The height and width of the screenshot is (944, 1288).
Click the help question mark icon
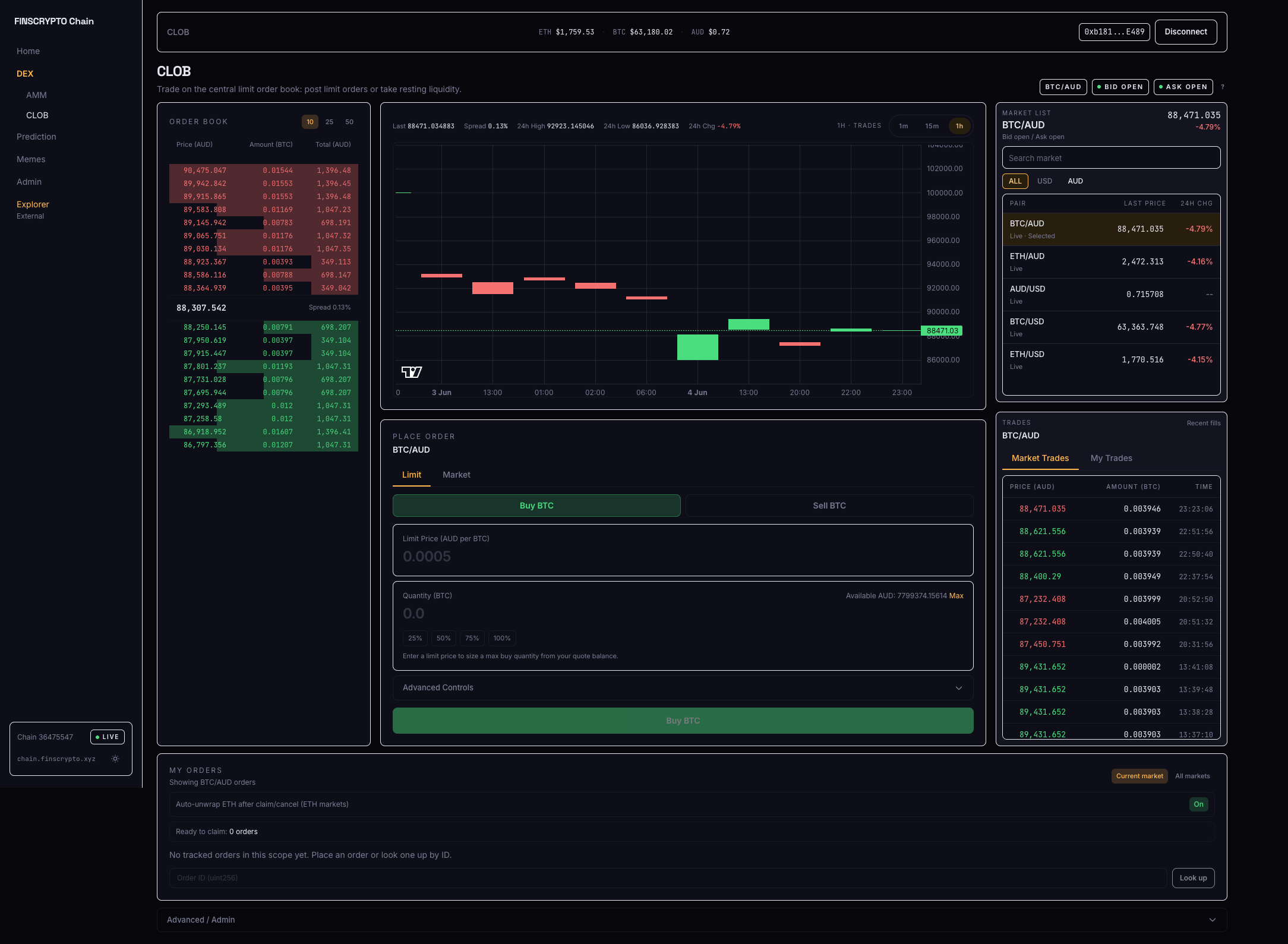(x=1223, y=87)
